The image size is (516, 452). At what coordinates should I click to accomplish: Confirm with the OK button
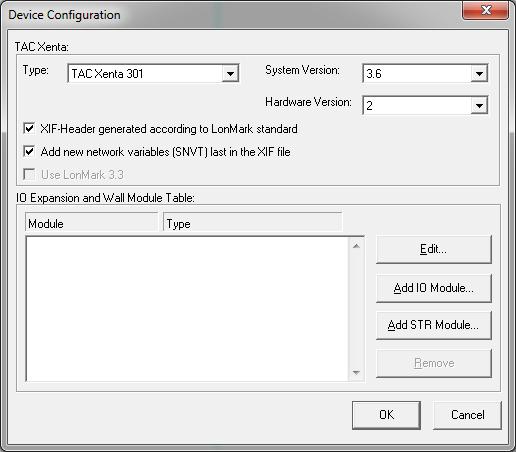coord(386,415)
